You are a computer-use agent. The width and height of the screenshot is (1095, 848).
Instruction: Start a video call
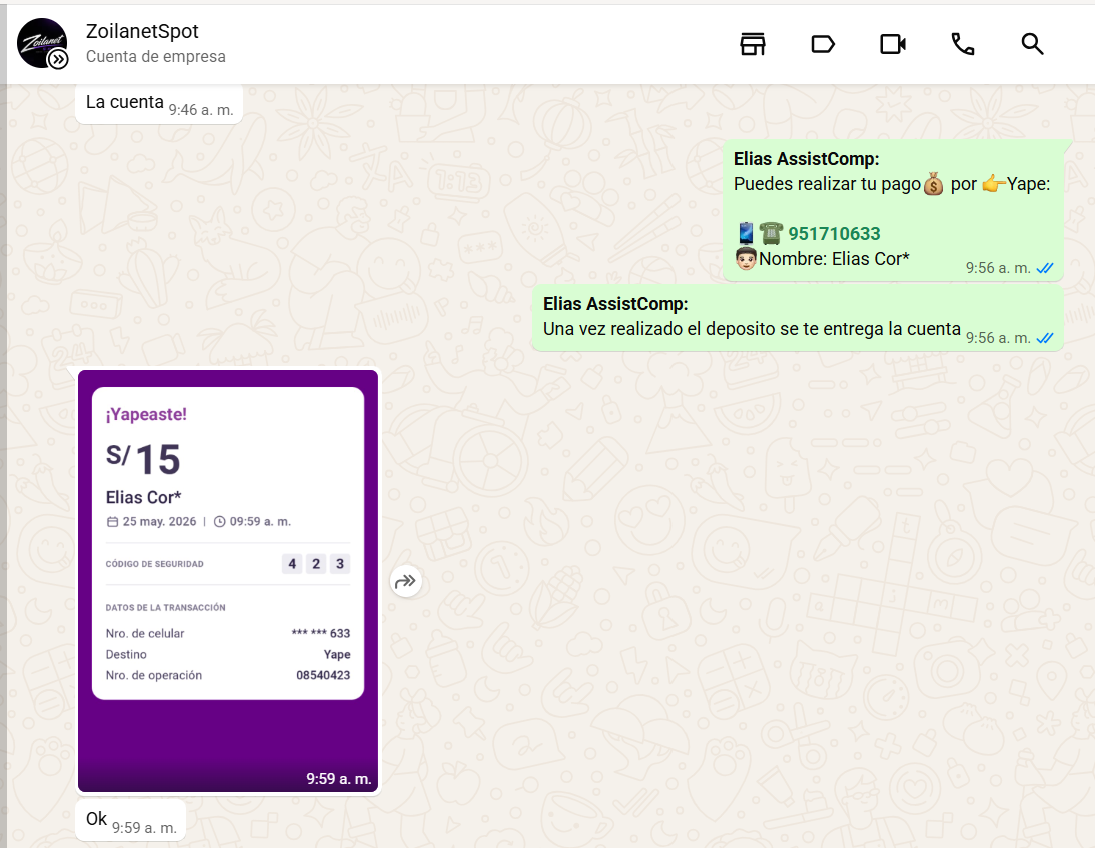[x=892, y=44]
